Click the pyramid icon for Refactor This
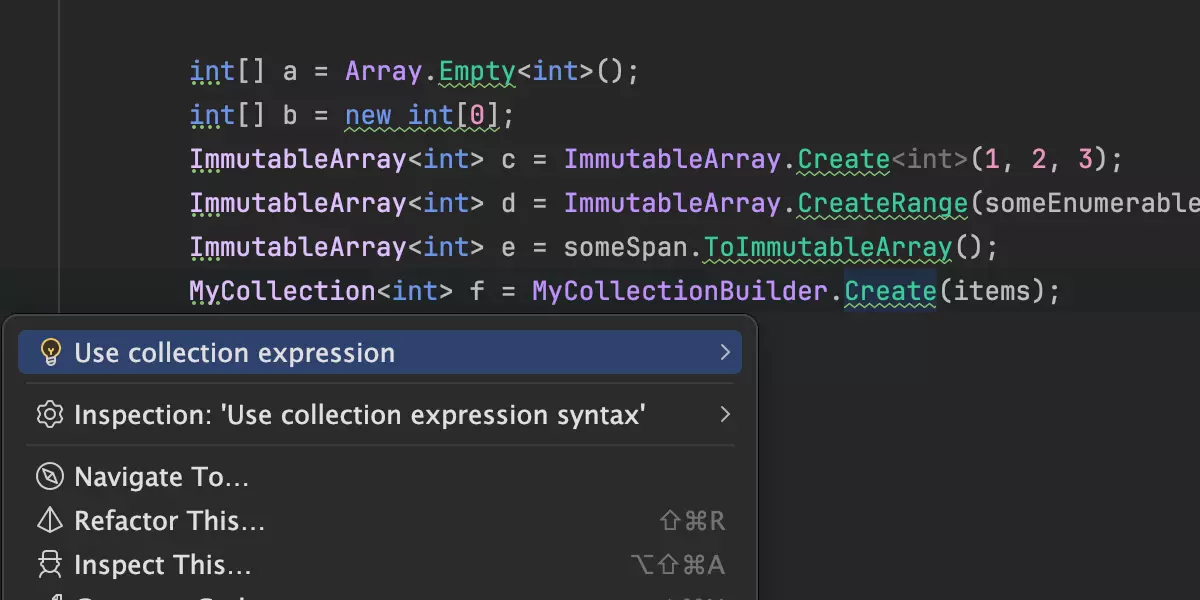 49,521
